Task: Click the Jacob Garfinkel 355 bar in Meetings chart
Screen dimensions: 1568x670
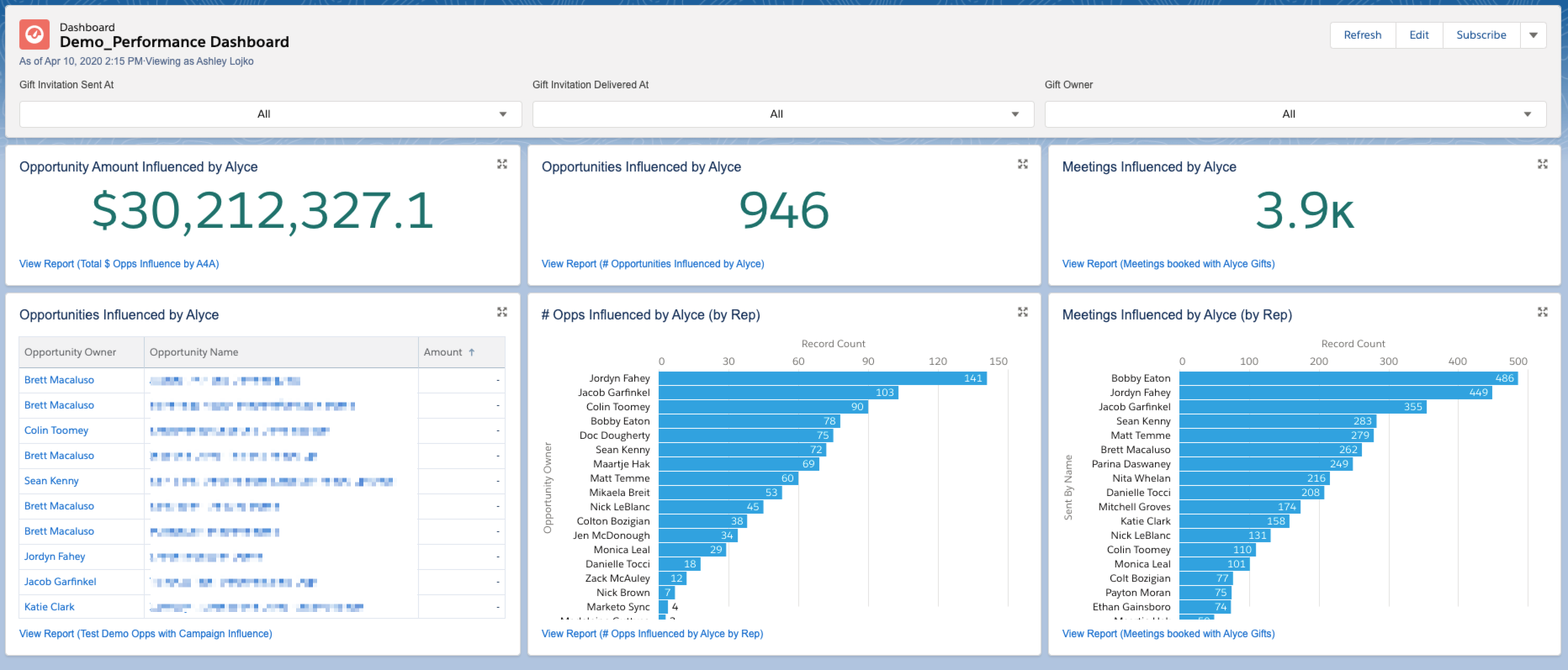Action: [1303, 407]
